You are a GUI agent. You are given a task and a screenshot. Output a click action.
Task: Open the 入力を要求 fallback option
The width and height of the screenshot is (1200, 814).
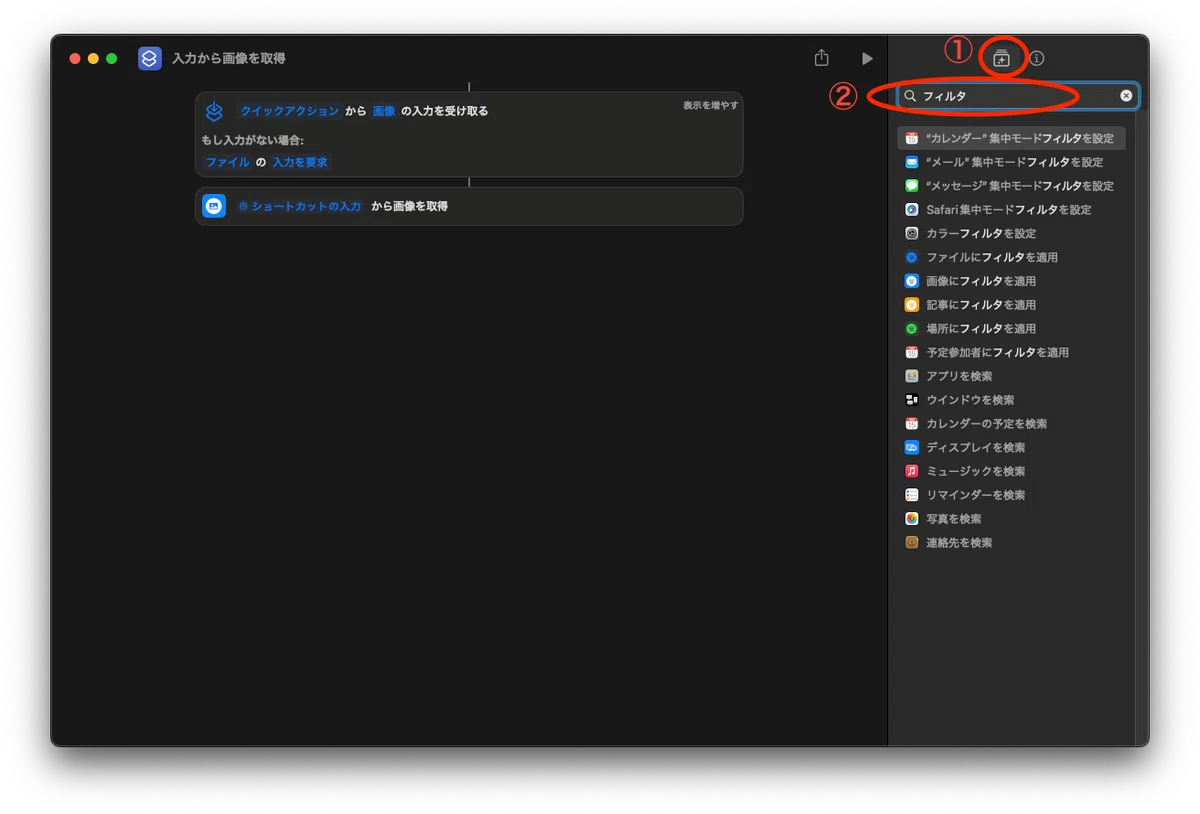coord(300,162)
